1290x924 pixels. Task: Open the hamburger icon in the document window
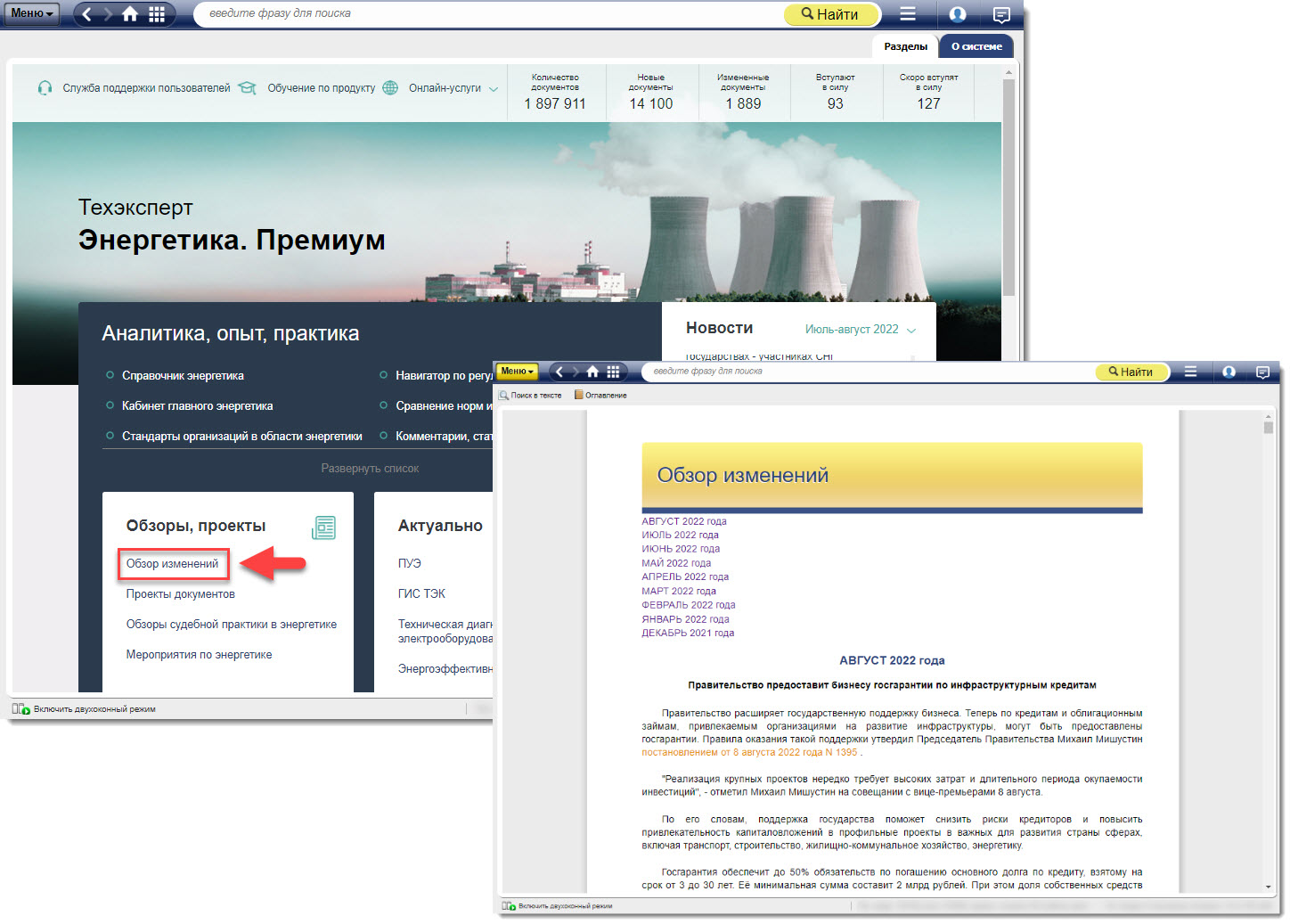pyautogui.click(x=1190, y=372)
